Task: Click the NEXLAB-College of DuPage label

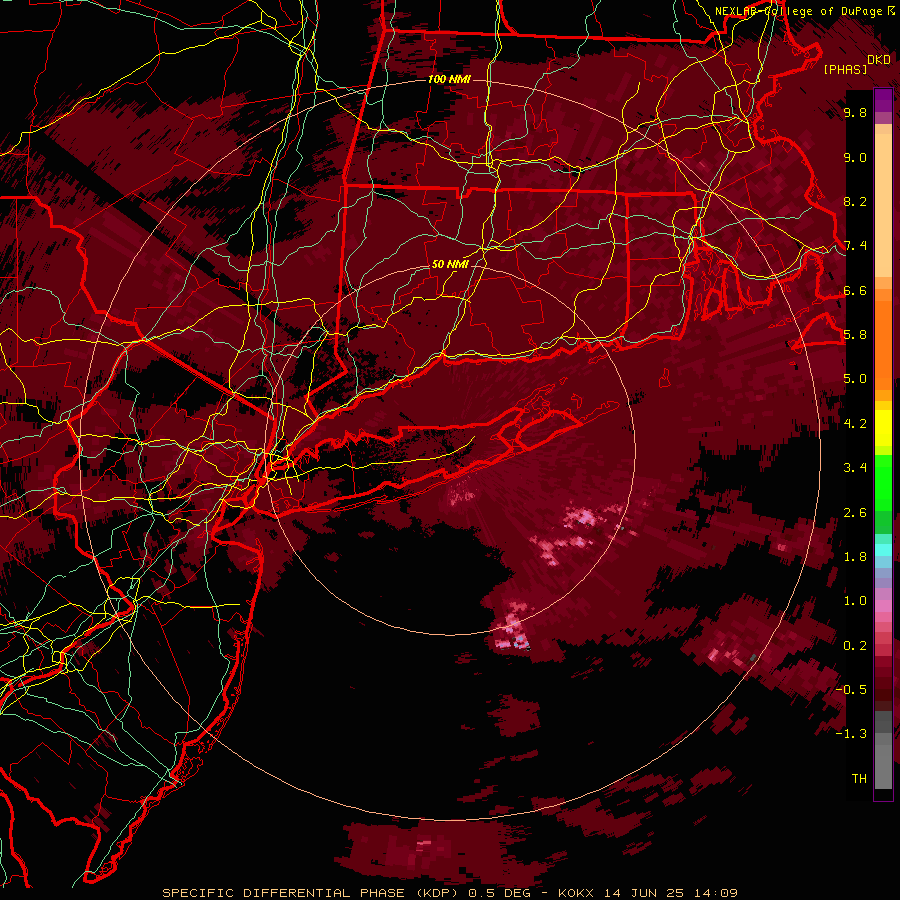Action: [798, 11]
